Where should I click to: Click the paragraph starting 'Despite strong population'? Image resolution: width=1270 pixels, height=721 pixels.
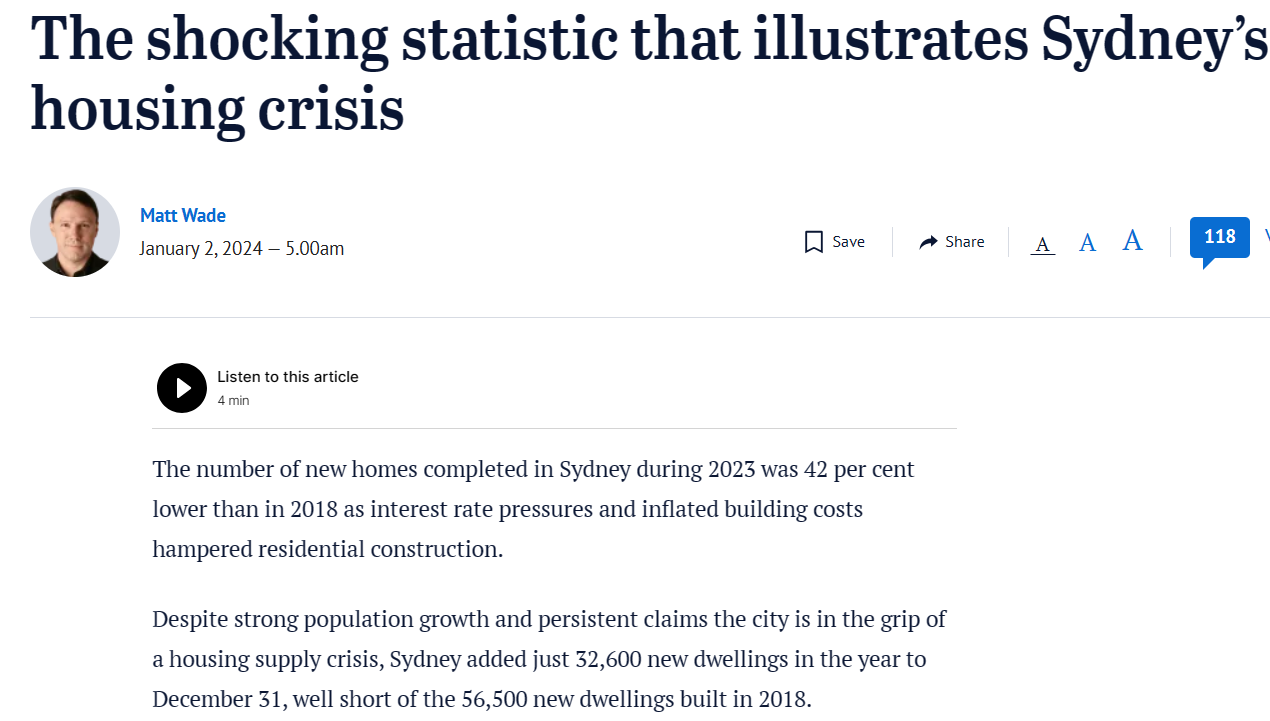click(549, 659)
